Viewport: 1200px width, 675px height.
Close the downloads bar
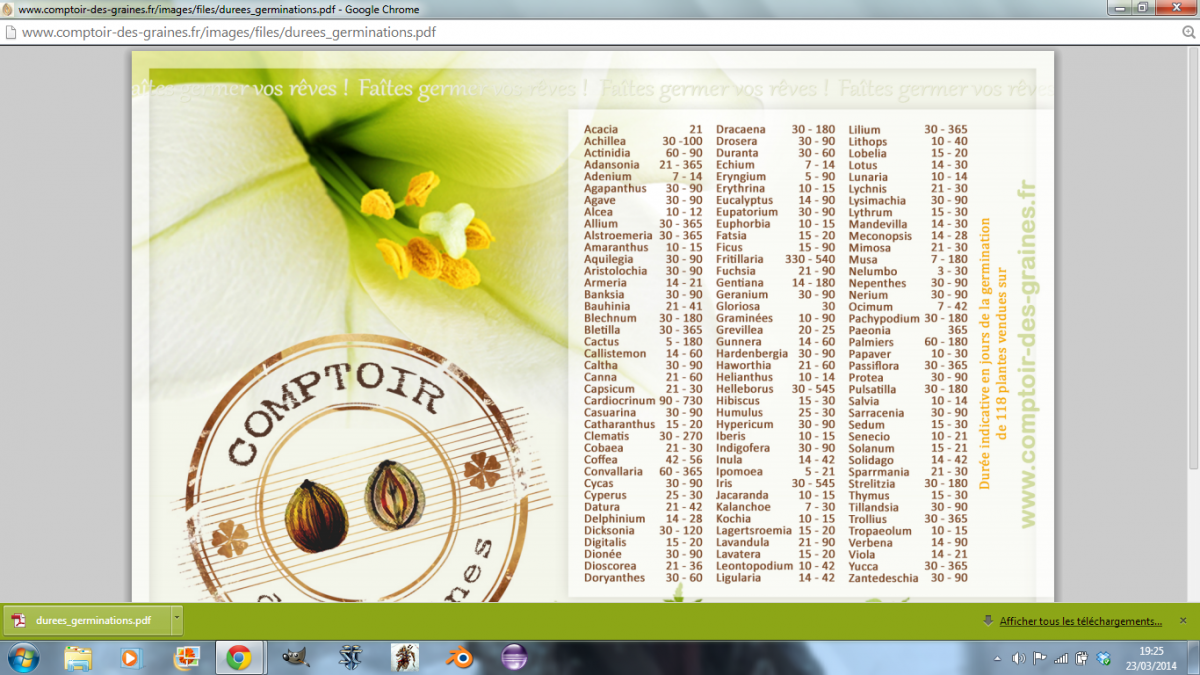(x=1183, y=620)
